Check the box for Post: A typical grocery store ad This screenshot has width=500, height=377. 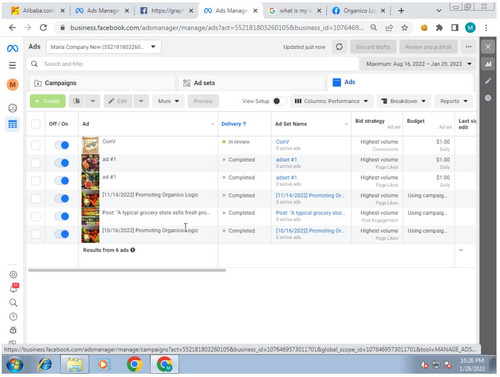(36, 216)
